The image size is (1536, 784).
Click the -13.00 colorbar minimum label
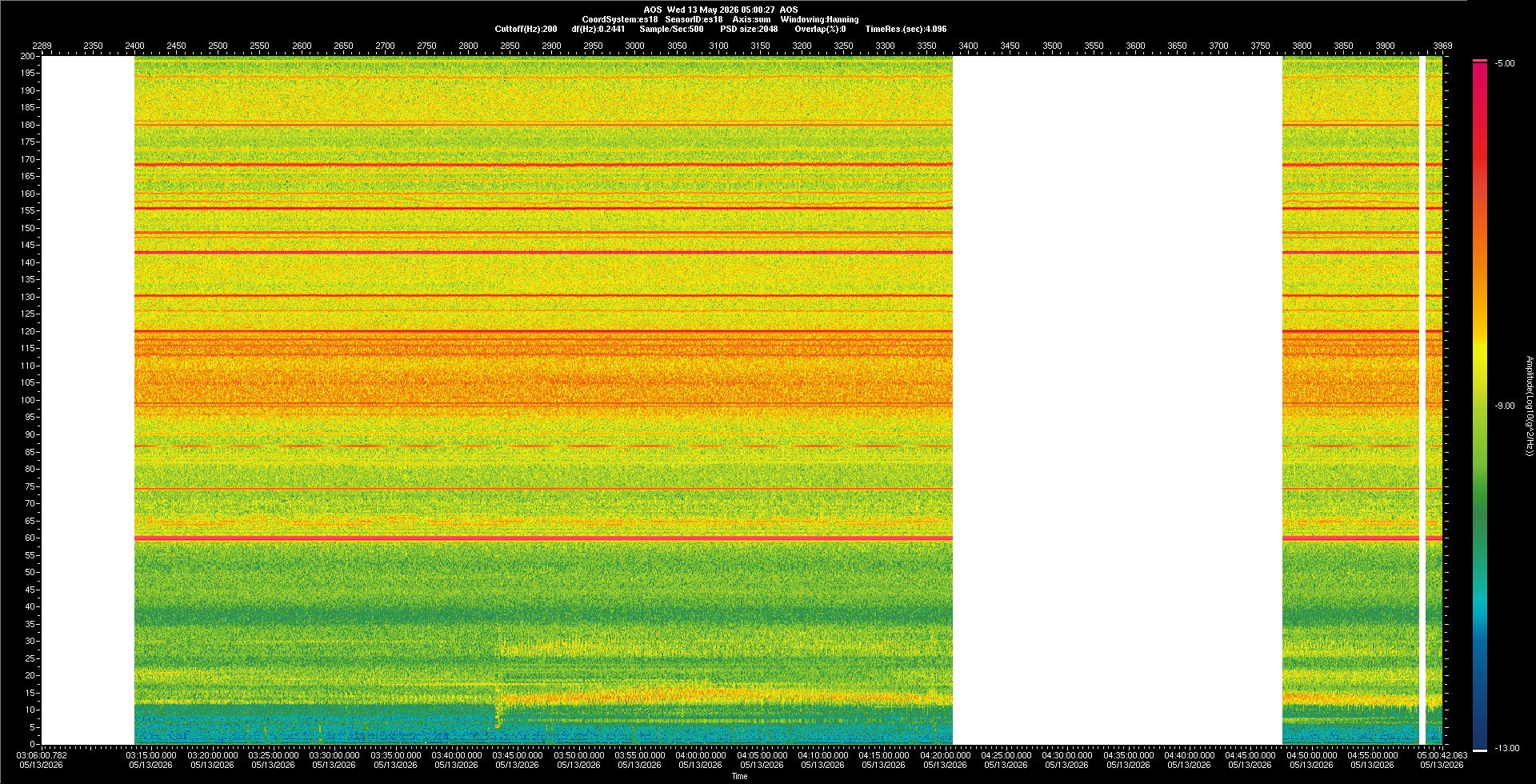1507,749
